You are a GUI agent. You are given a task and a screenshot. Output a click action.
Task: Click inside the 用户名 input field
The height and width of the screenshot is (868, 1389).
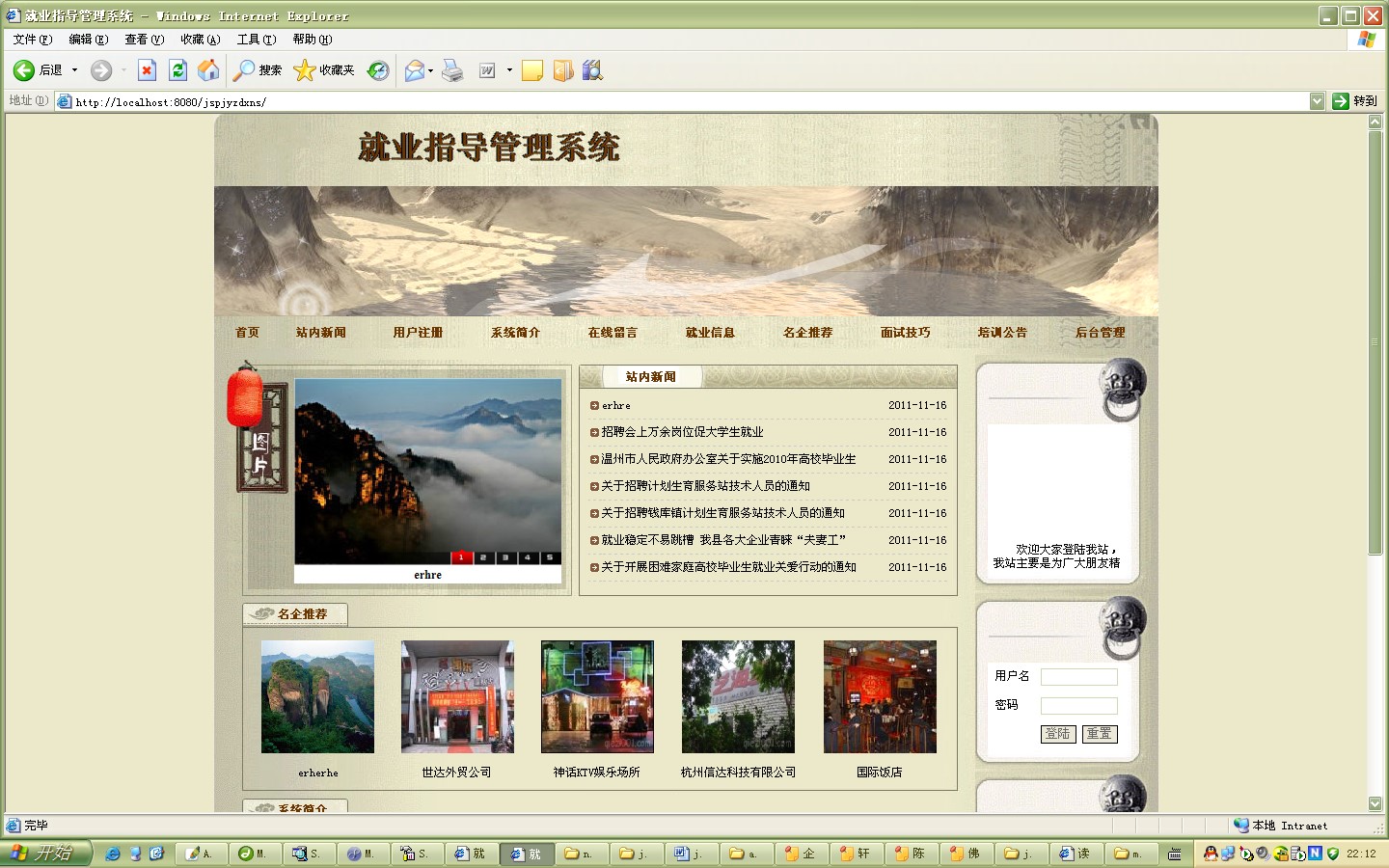1078,676
